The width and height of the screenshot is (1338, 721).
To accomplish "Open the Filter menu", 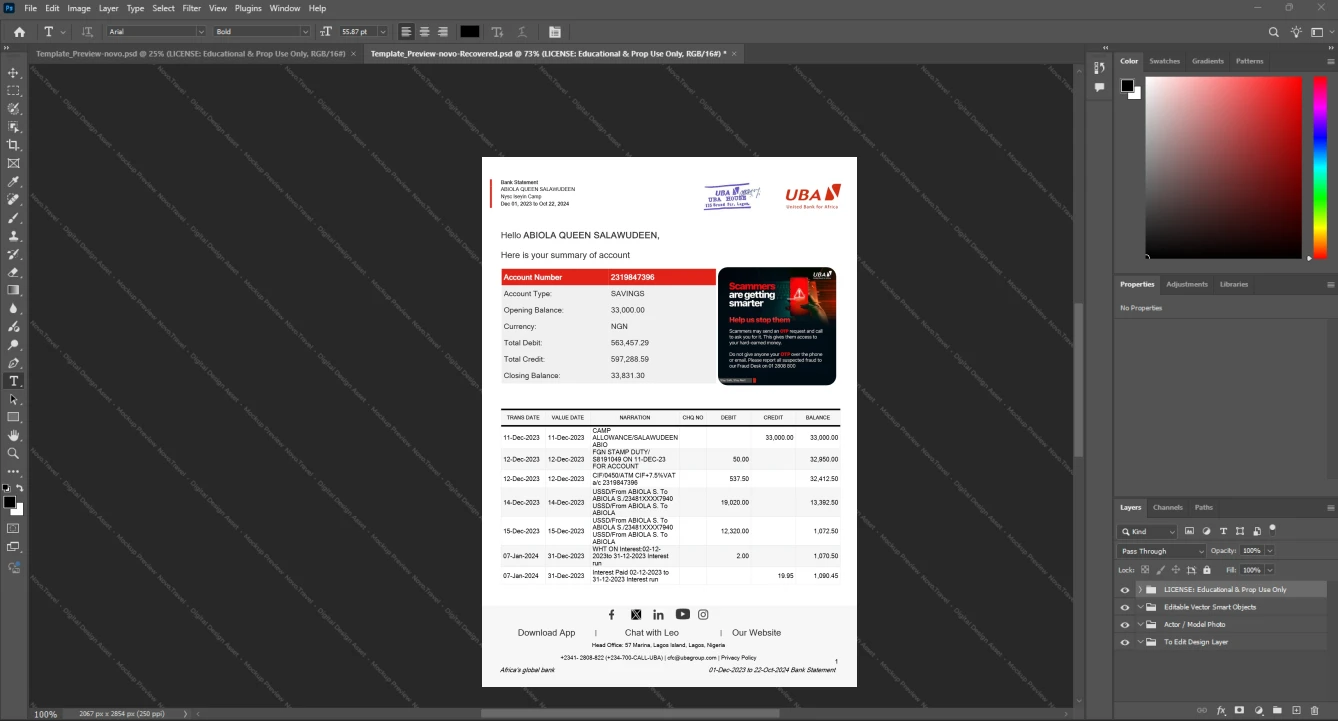I will [x=191, y=8].
